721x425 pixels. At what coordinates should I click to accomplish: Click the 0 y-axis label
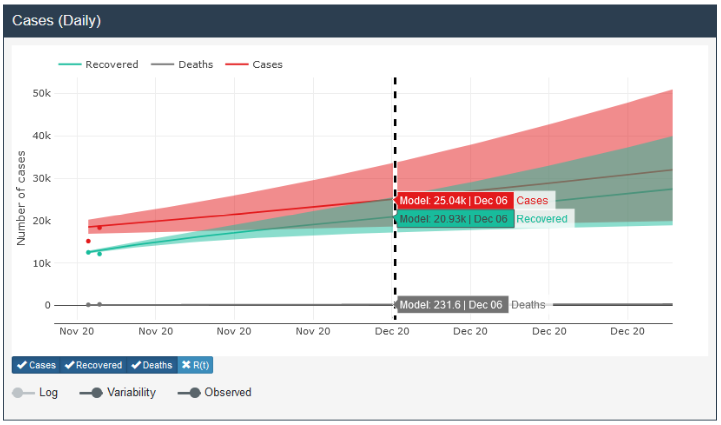click(47, 305)
